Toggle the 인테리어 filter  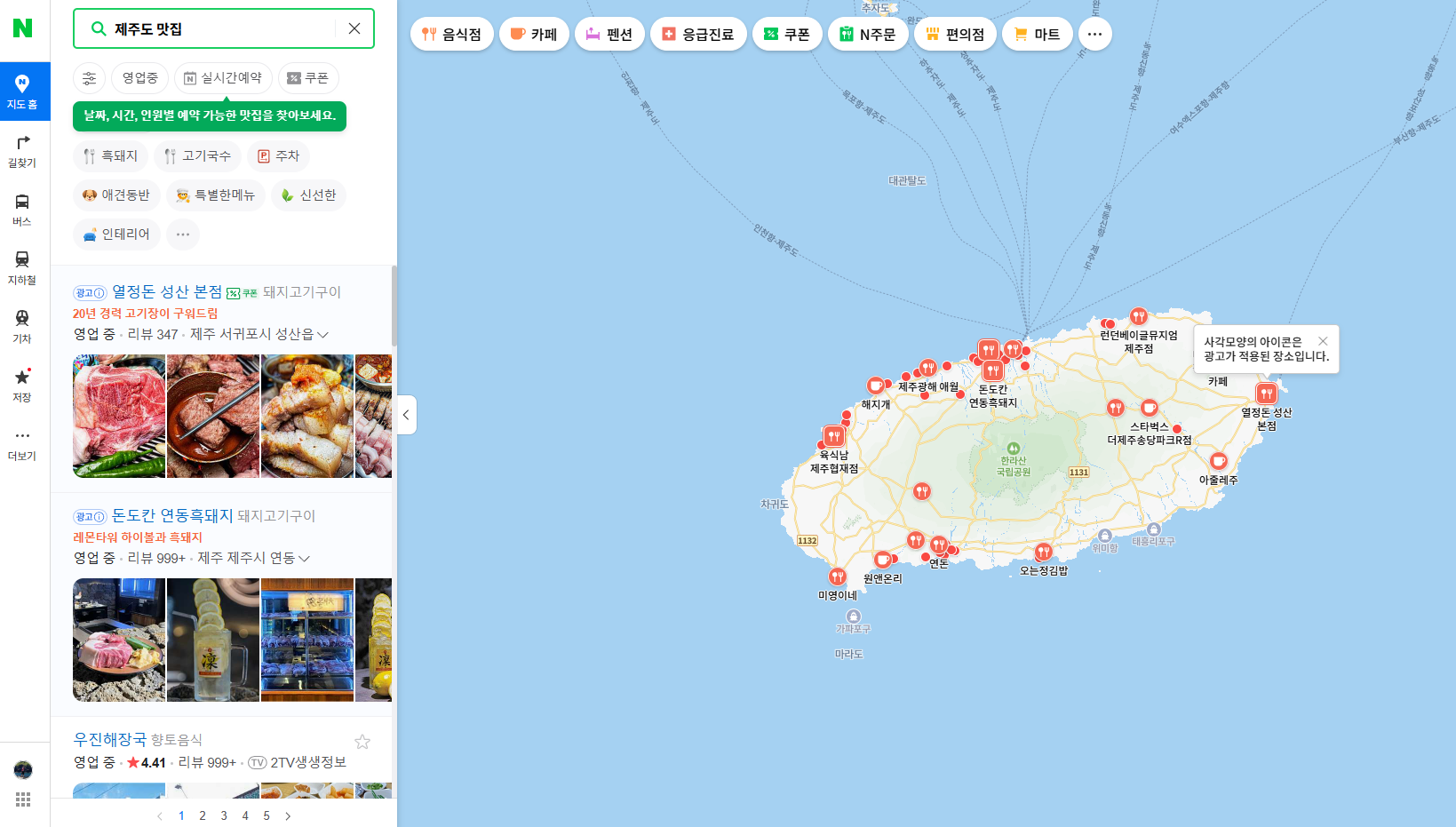point(116,235)
